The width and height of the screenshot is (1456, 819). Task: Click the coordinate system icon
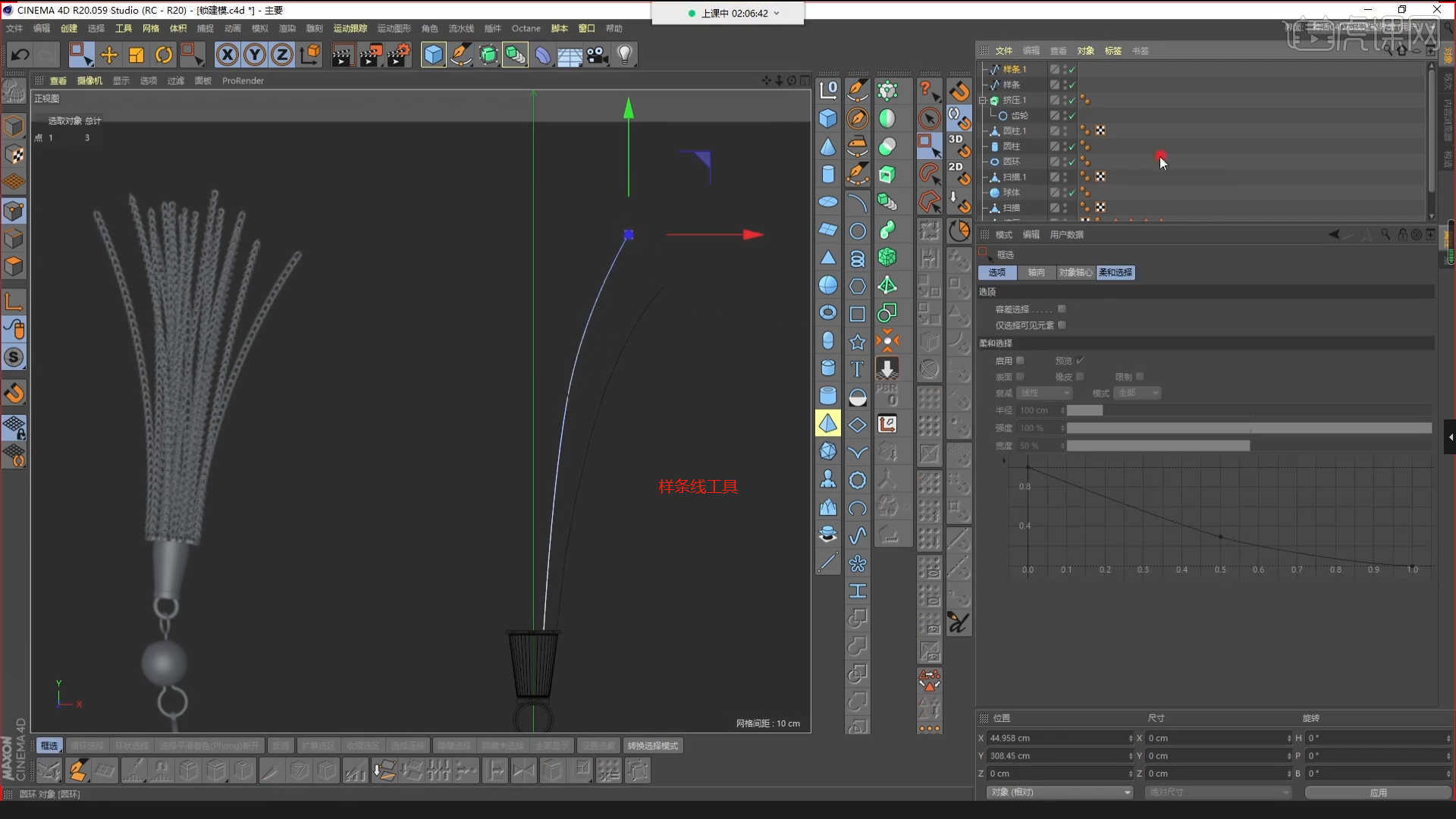click(310, 55)
